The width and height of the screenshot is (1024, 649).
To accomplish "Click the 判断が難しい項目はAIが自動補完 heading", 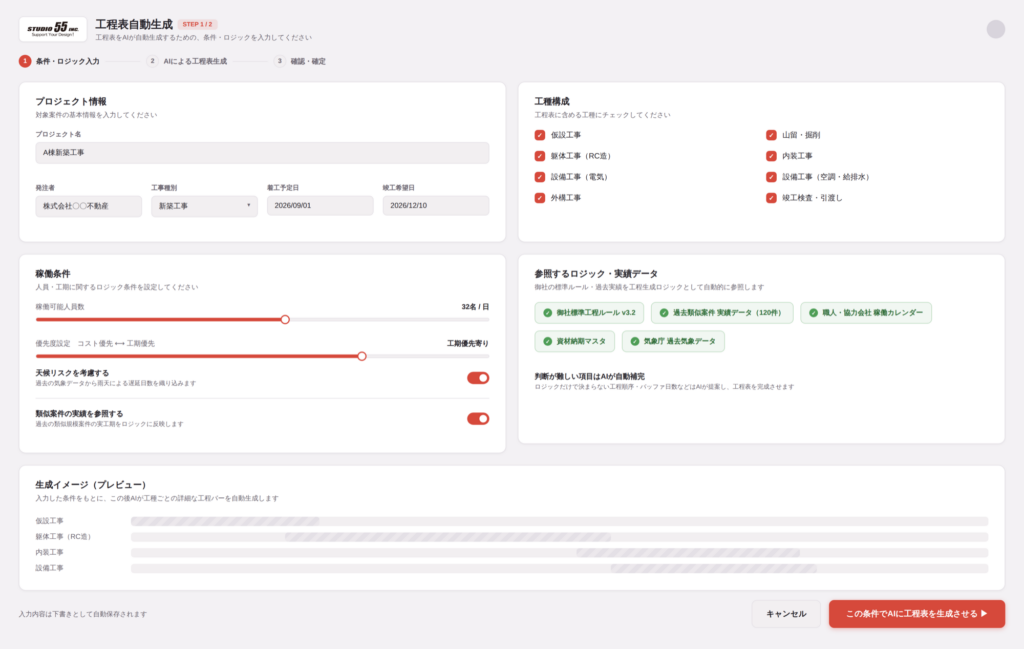I will click(x=590, y=377).
